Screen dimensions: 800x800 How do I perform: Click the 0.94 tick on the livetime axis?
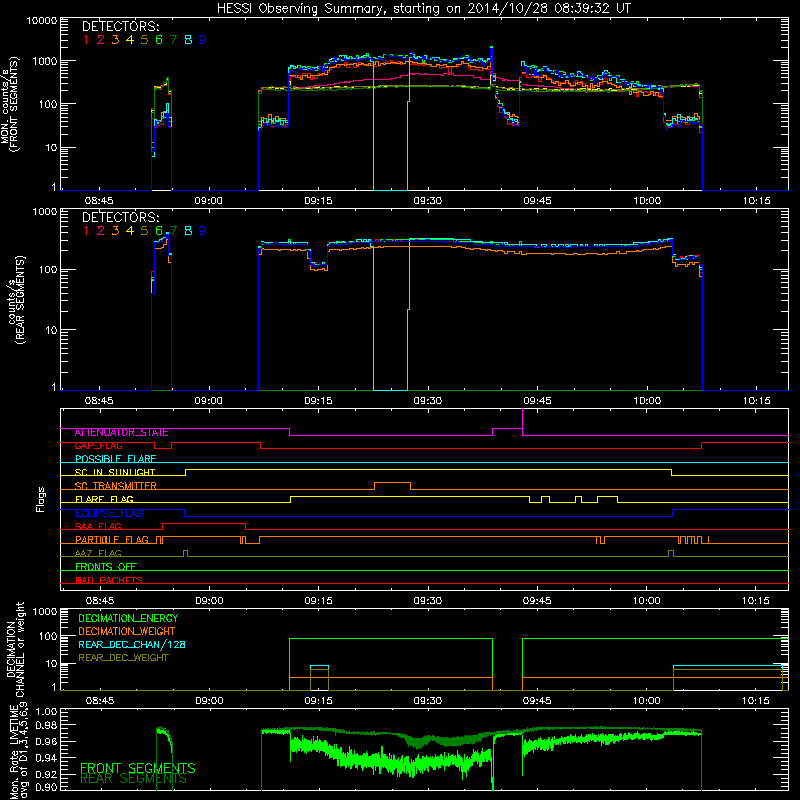point(46,758)
